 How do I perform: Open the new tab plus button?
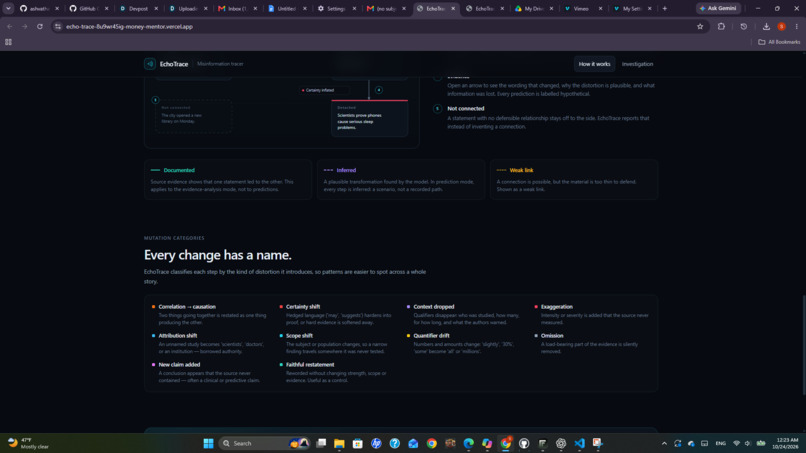point(665,8)
